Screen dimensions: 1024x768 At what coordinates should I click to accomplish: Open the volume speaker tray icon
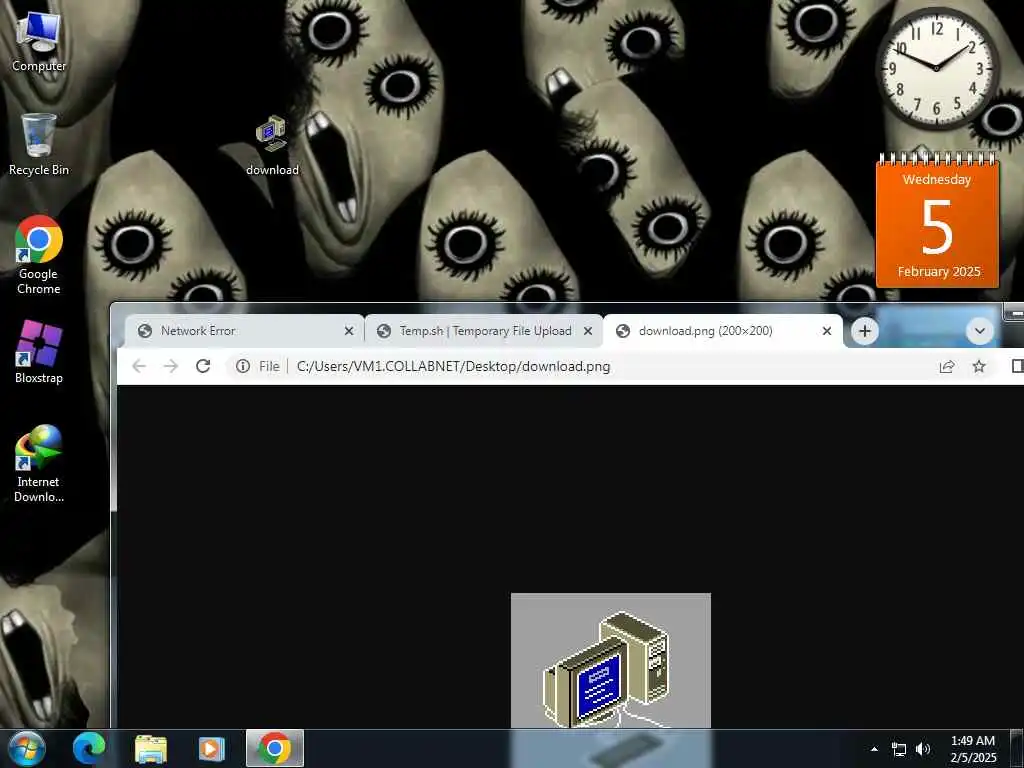pos(923,749)
